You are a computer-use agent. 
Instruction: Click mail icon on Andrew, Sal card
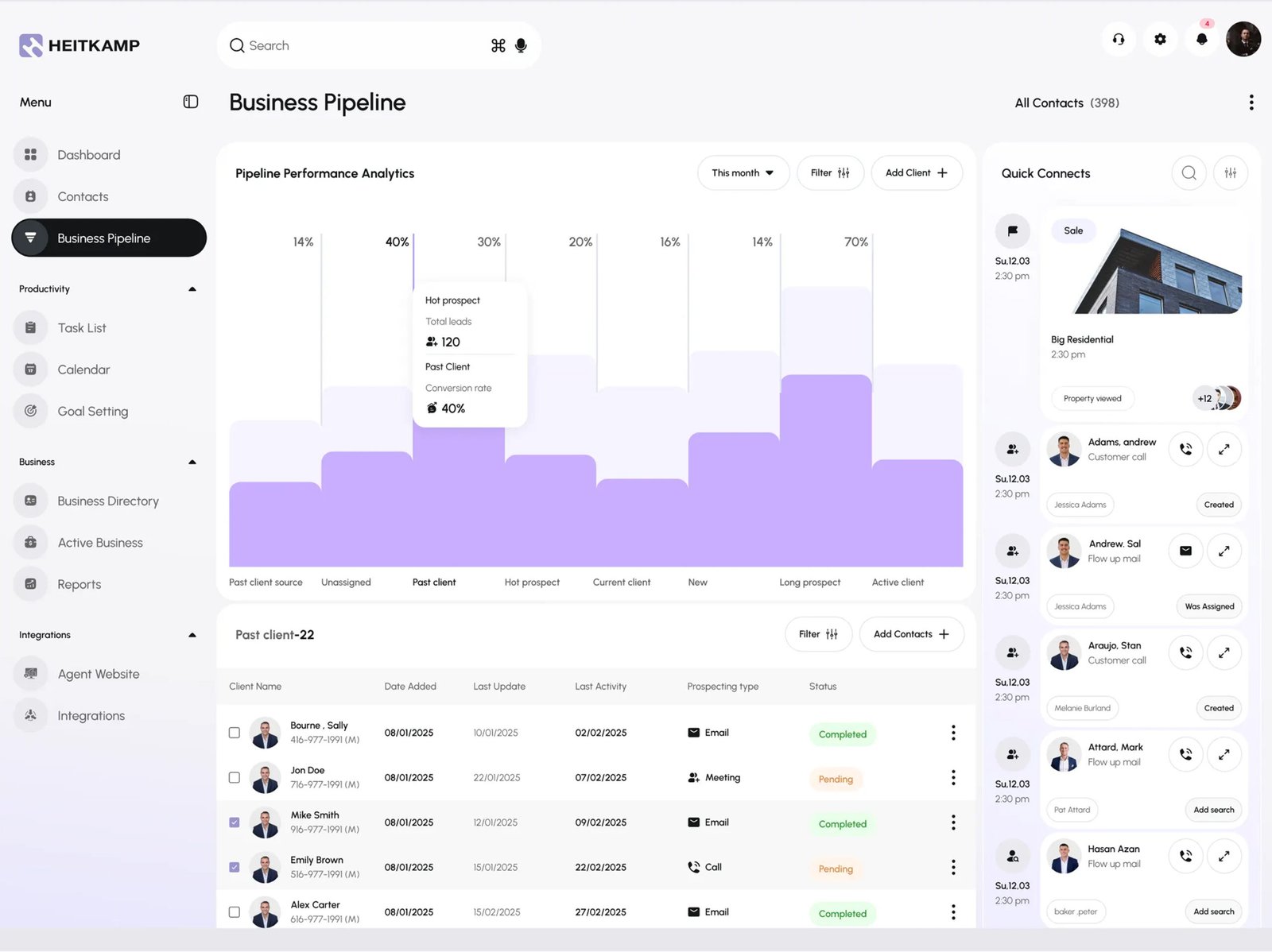pyautogui.click(x=1185, y=551)
